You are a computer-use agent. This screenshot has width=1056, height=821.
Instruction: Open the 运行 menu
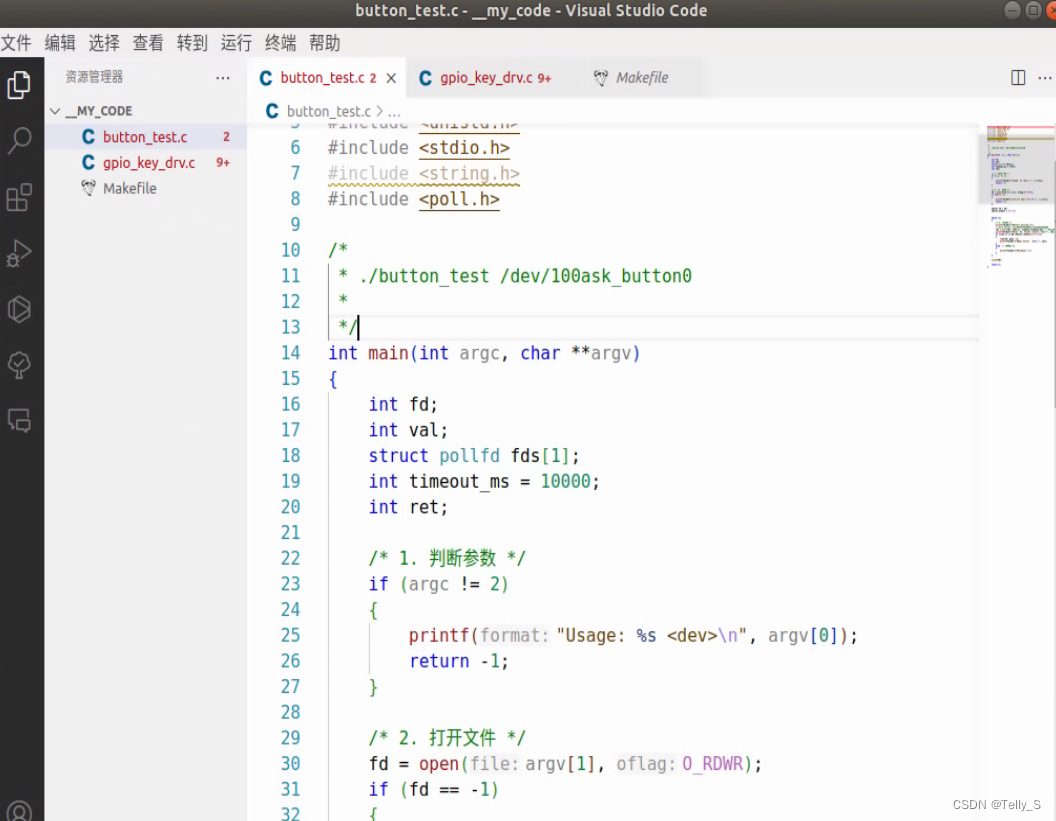point(236,43)
